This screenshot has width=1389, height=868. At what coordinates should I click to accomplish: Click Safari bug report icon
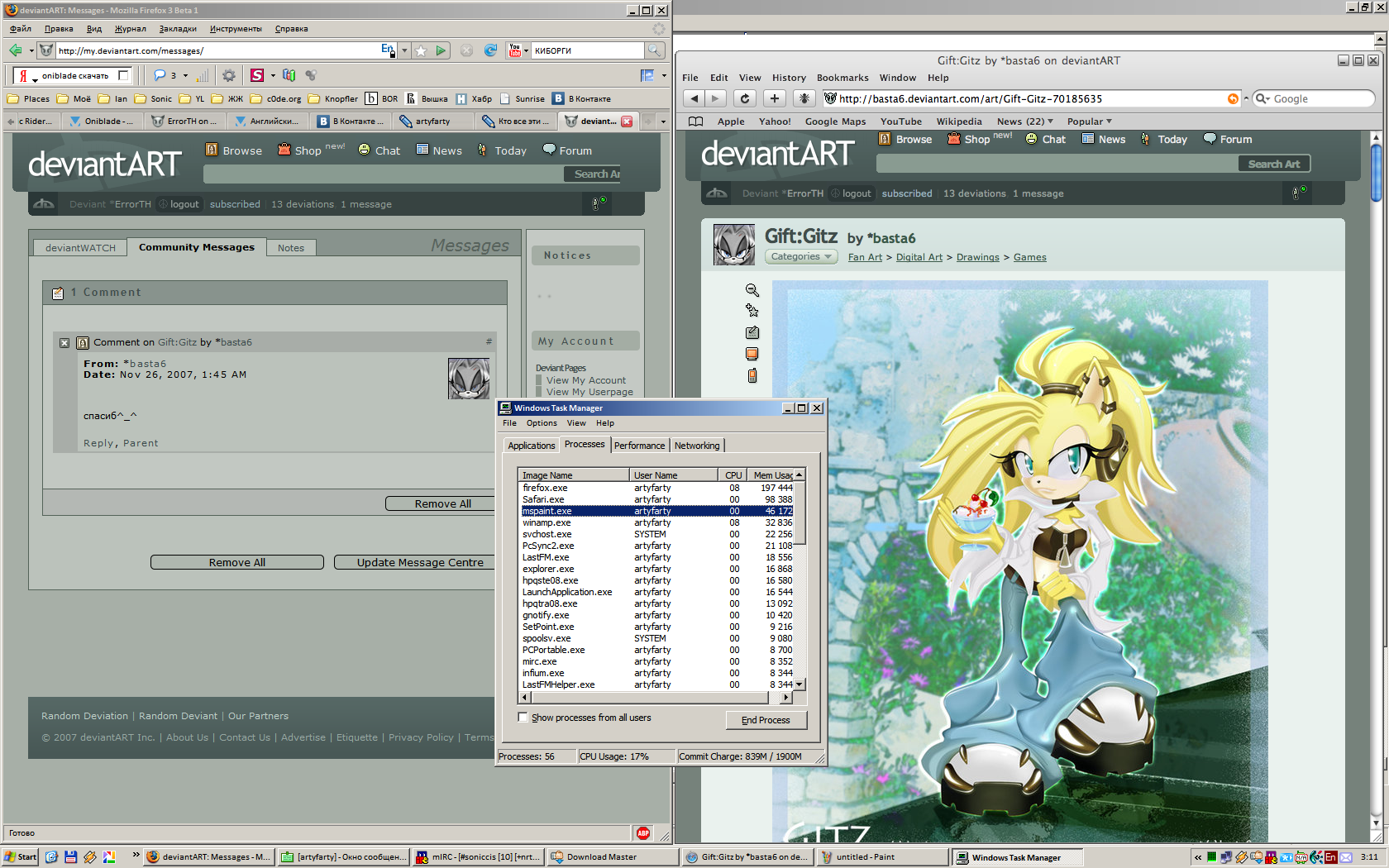click(804, 98)
